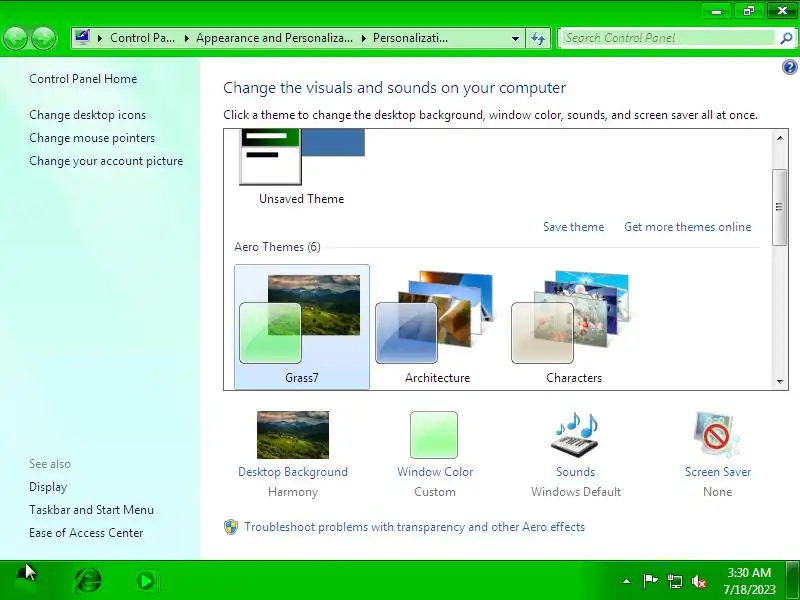800x600 pixels.
Task: Select the Grass7 theme
Action: [302, 327]
